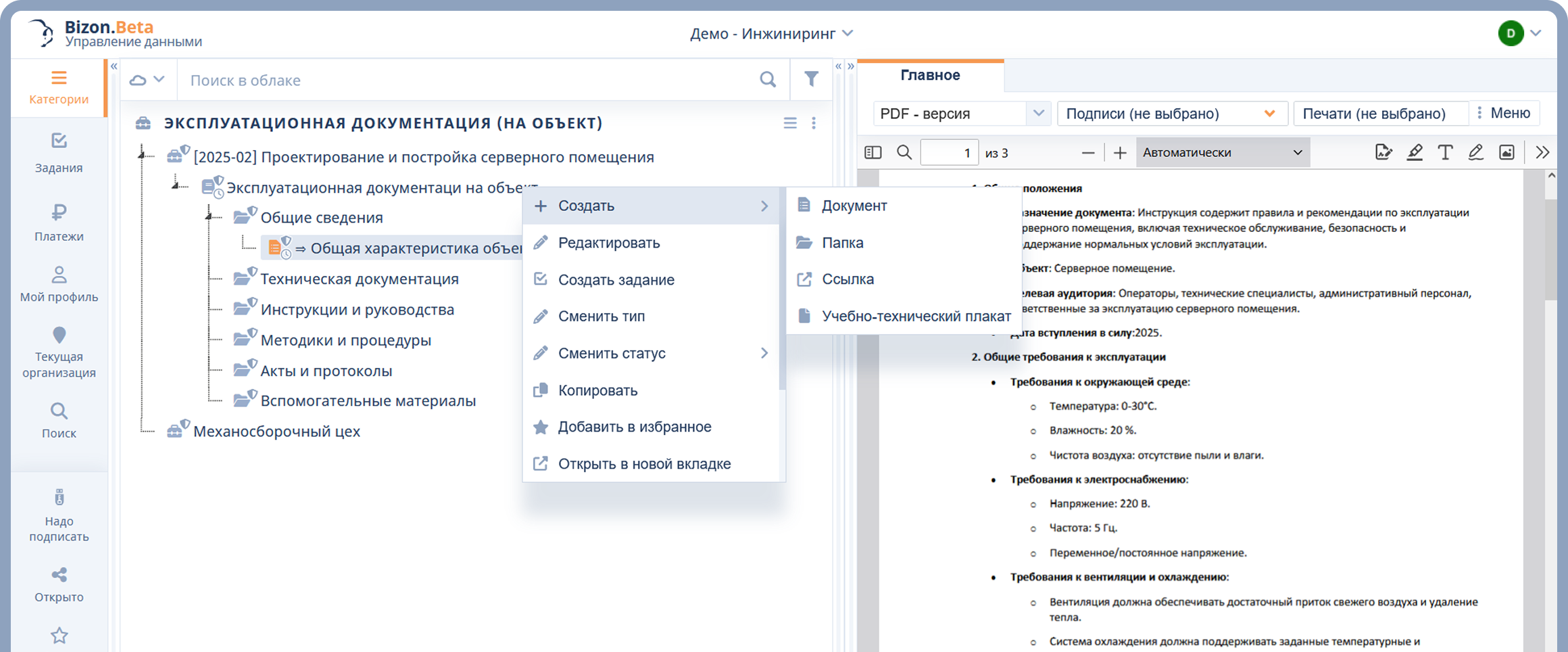Image resolution: width=1568 pixels, height=652 pixels.
Task: Open the Задания section in sidebar
Action: [59, 153]
